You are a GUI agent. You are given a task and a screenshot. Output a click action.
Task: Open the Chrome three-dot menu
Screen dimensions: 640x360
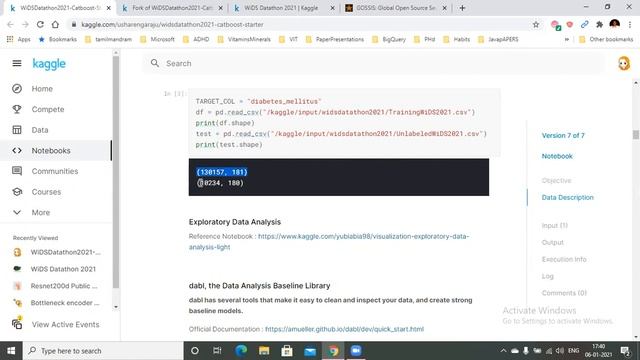pyautogui.click(x=630, y=24)
